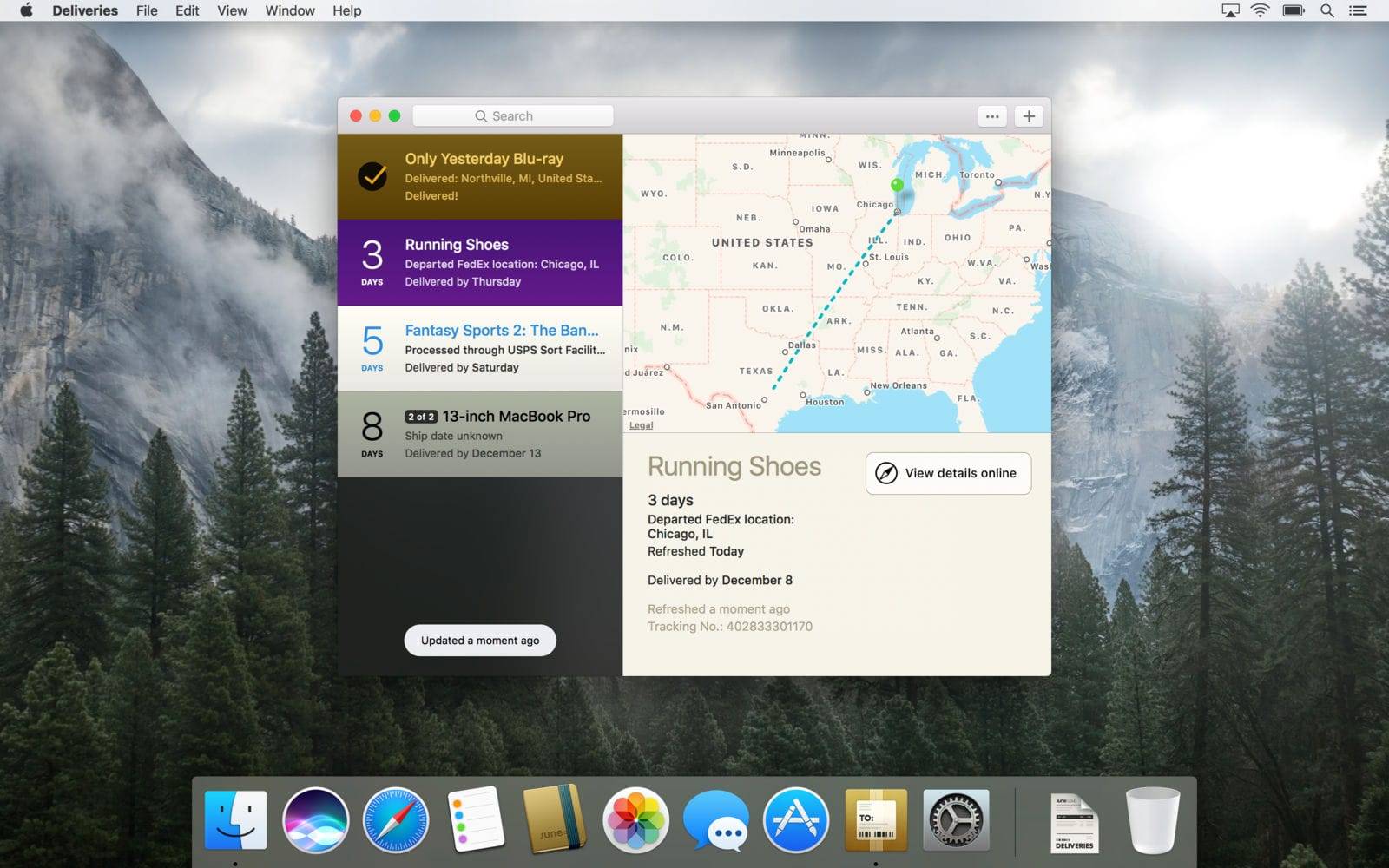Viewport: 1389px width, 868px height.
Task: Click in the Search field
Action: (512, 116)
